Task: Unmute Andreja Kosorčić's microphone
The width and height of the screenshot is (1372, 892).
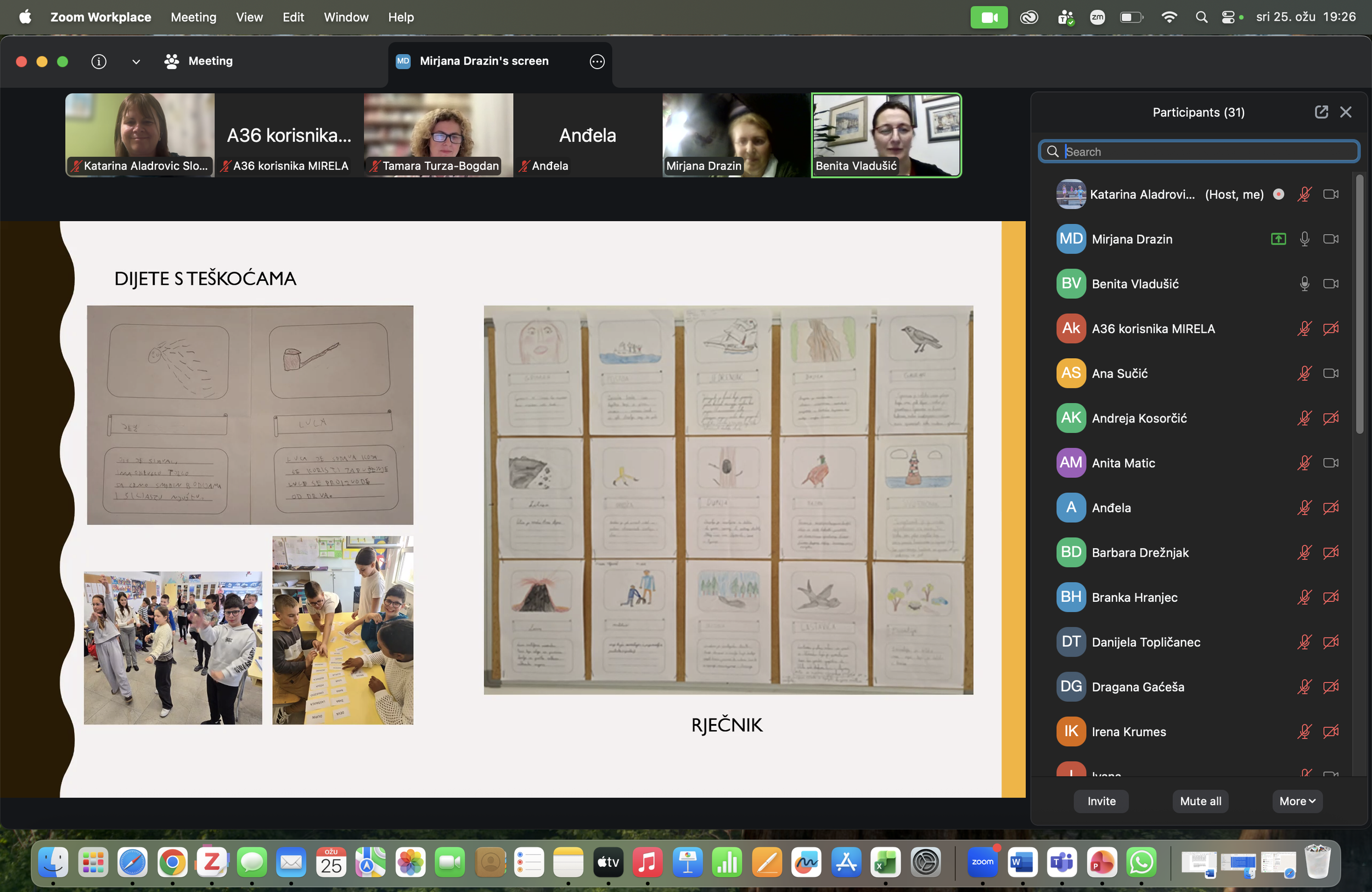Action: point(1304,418)
